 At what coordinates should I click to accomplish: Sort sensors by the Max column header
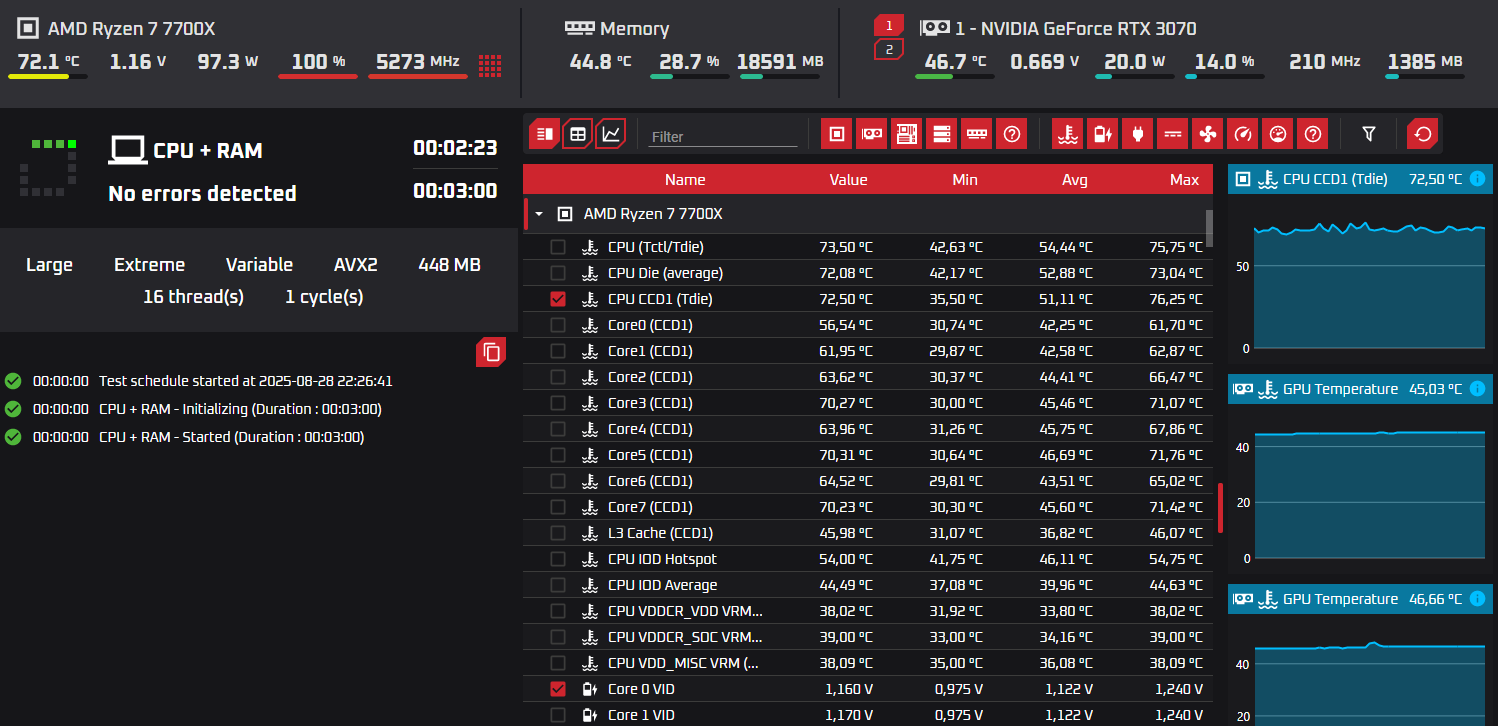pyautogui.click(x=1184, y=180)
